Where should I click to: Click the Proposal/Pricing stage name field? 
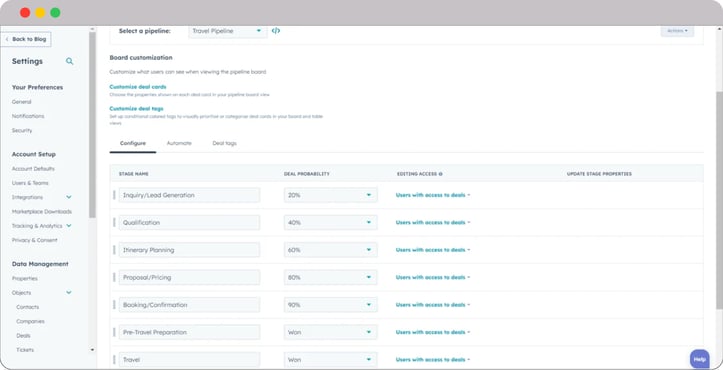[x=190, y=277]
